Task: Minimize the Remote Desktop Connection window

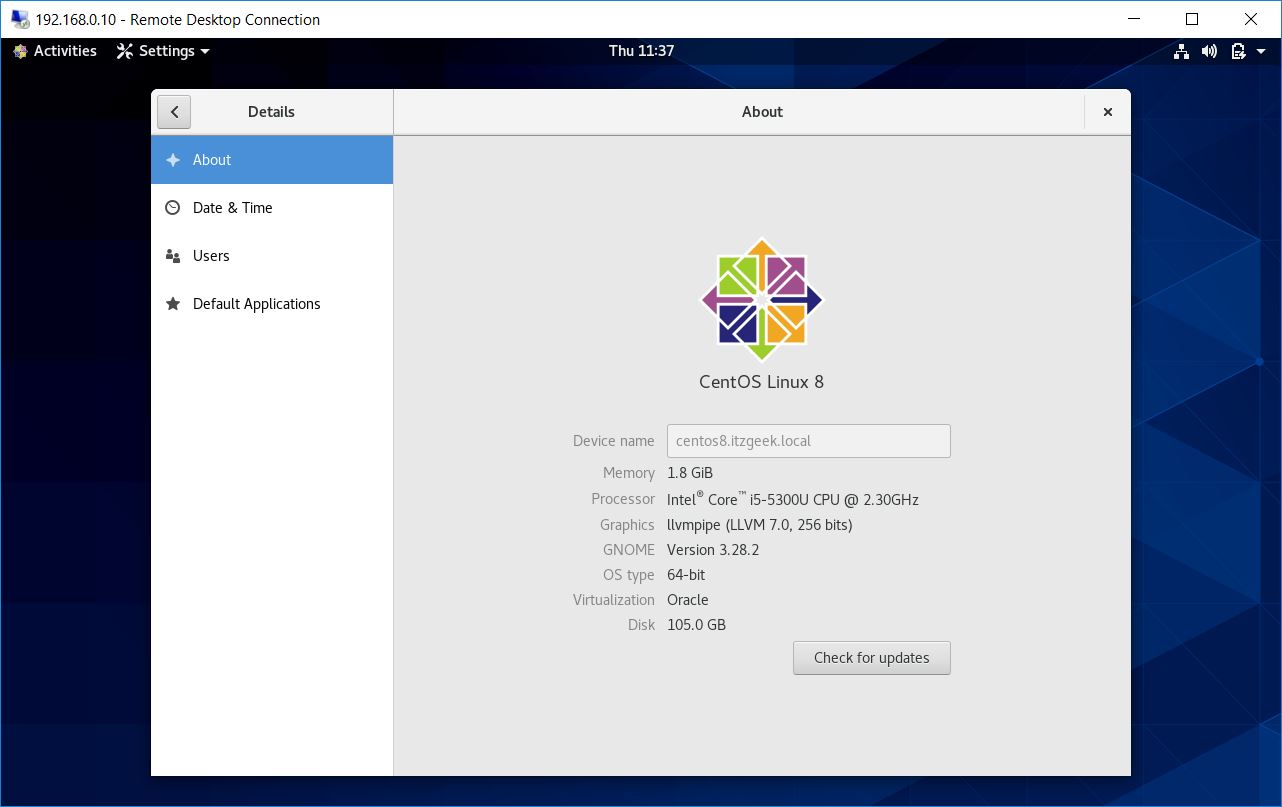Action: [x=1134, y=19]
